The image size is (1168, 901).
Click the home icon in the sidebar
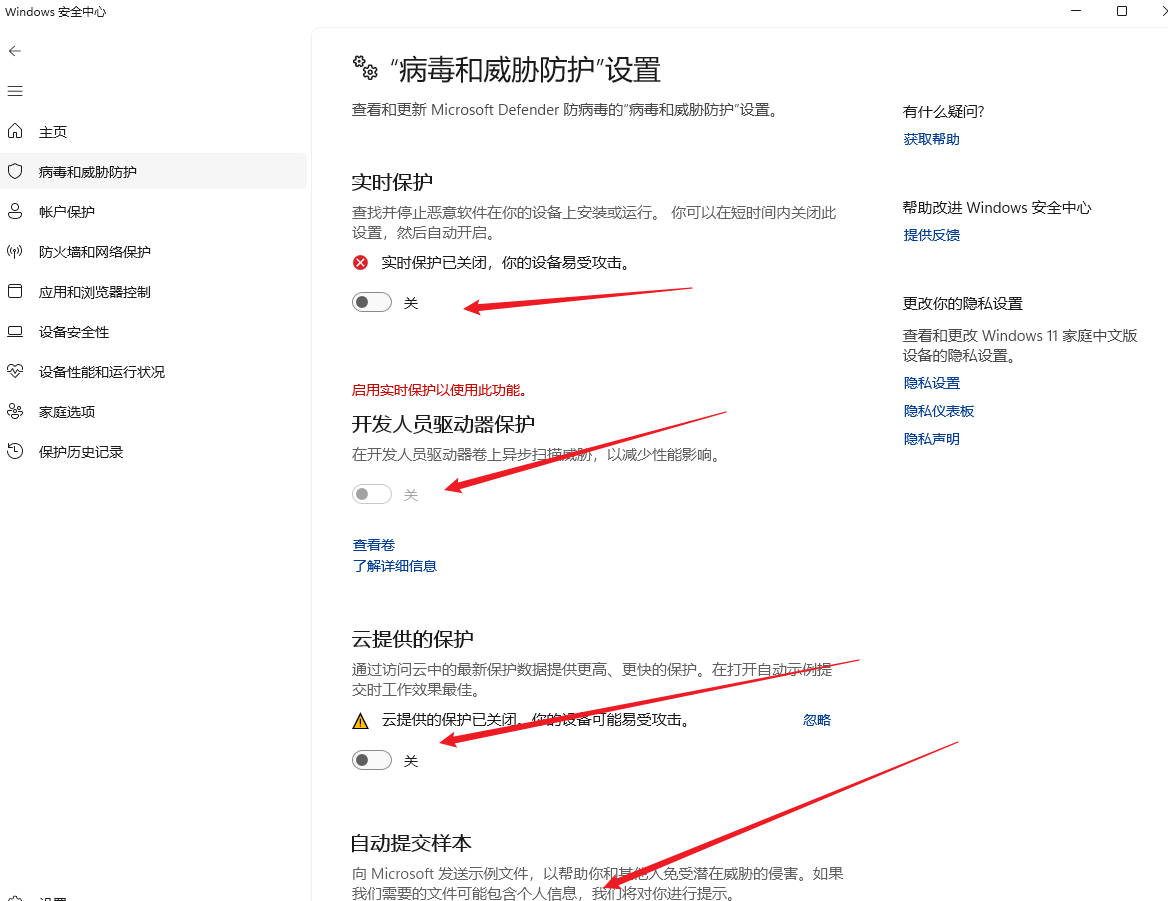tap(15, 131)
